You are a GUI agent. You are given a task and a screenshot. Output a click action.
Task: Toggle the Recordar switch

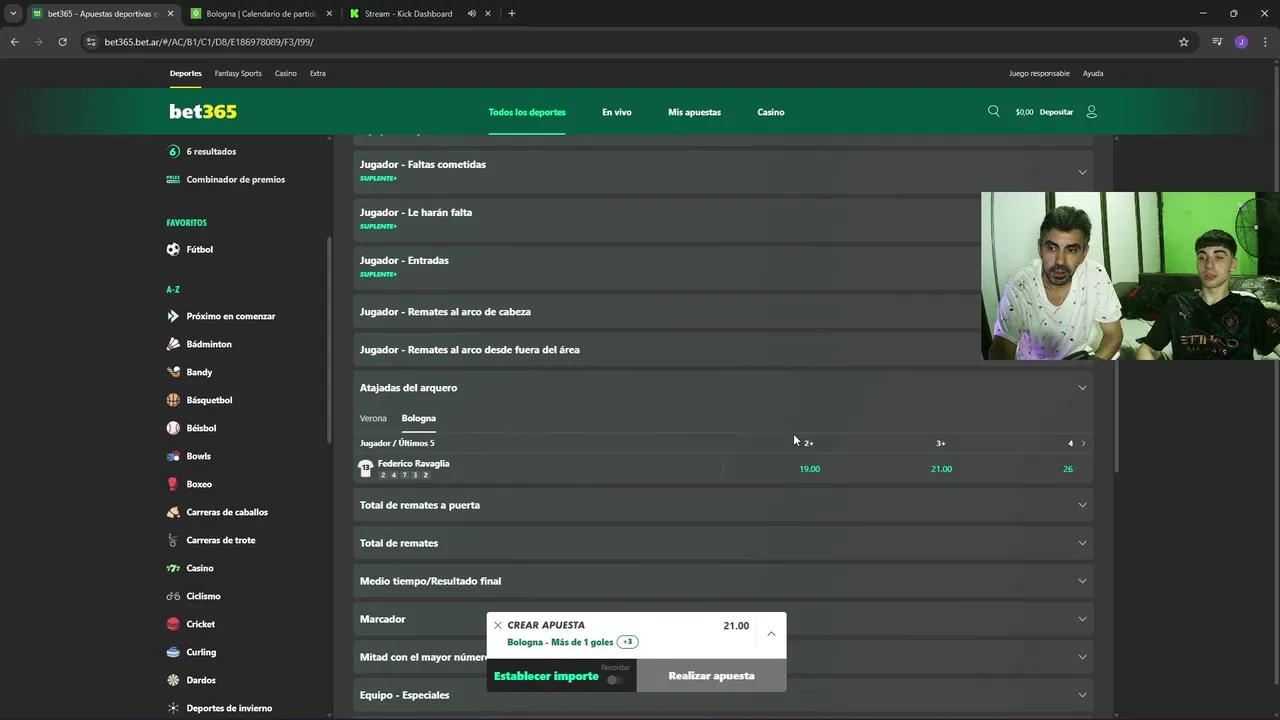pos(615,680)
